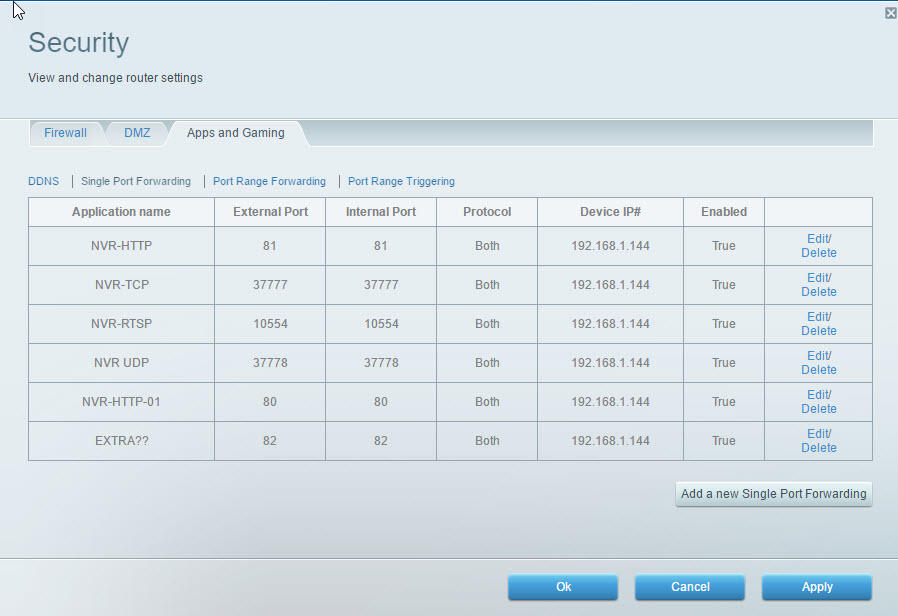
Task: Click external port 80 in NVR-HTTP-01 row
Action: coord(270,401)
